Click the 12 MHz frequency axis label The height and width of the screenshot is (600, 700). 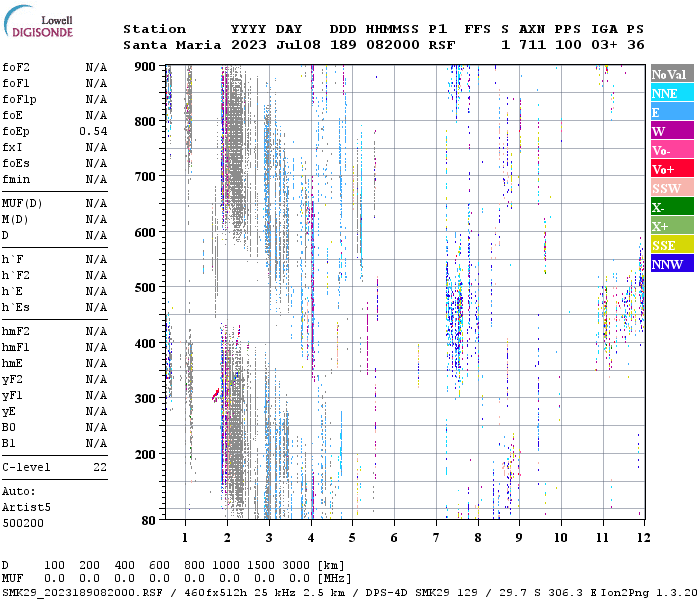click(643, 538)
